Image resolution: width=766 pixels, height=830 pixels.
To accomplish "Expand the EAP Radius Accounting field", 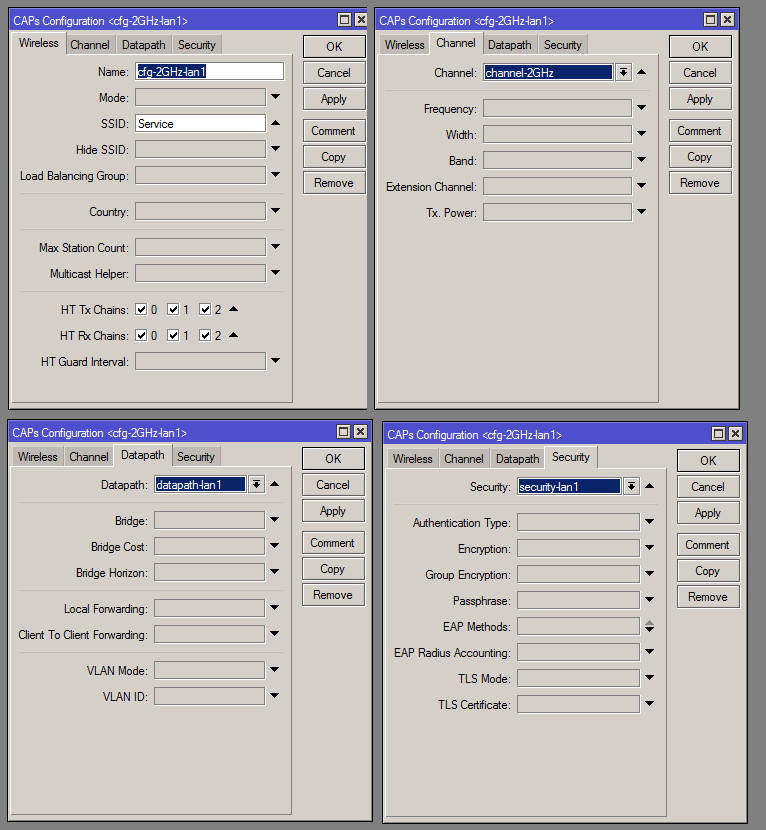I will click(650, 652).
